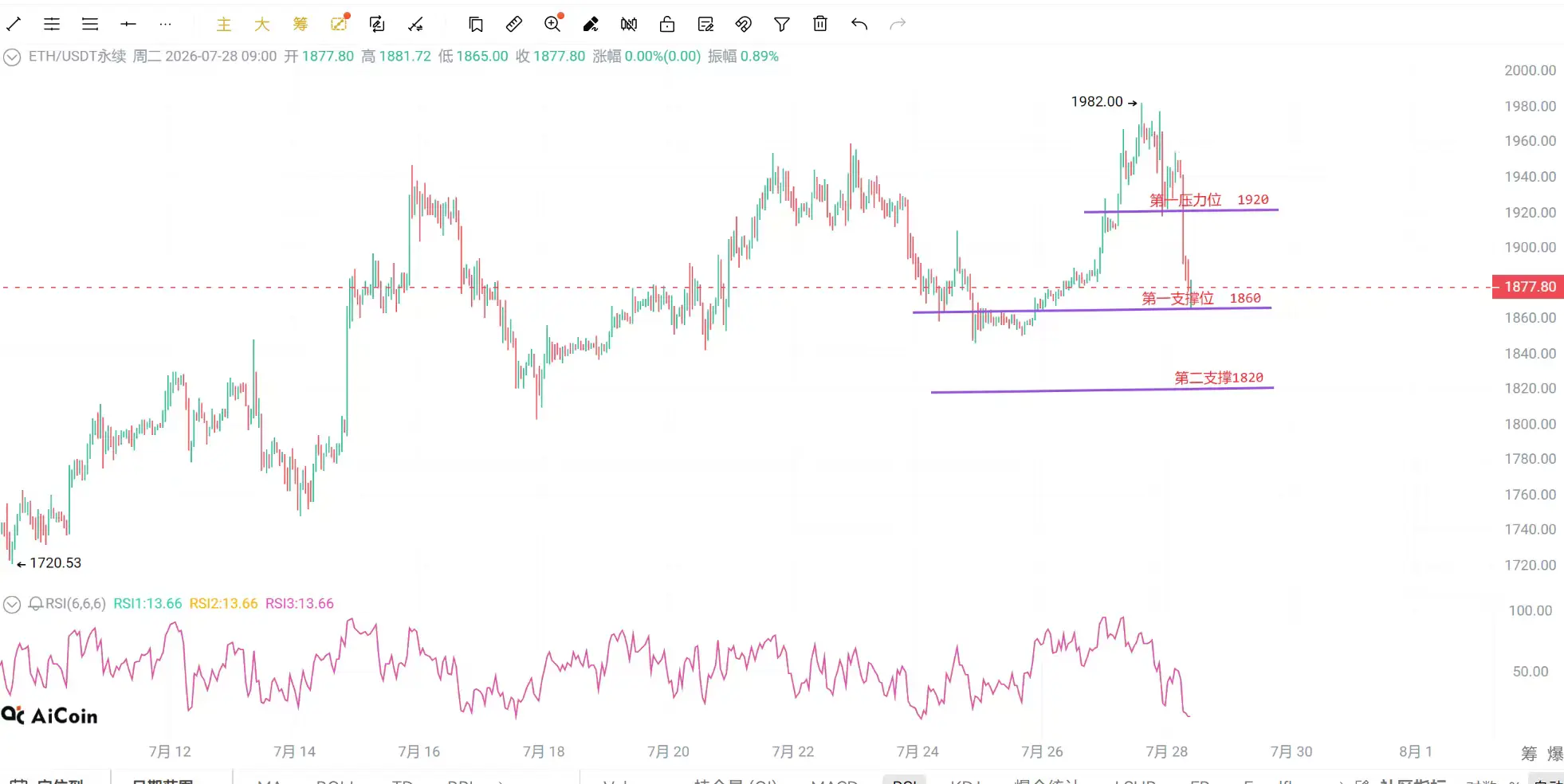
Task: Toggle the lock drawings icon
Action: (667, 25)
